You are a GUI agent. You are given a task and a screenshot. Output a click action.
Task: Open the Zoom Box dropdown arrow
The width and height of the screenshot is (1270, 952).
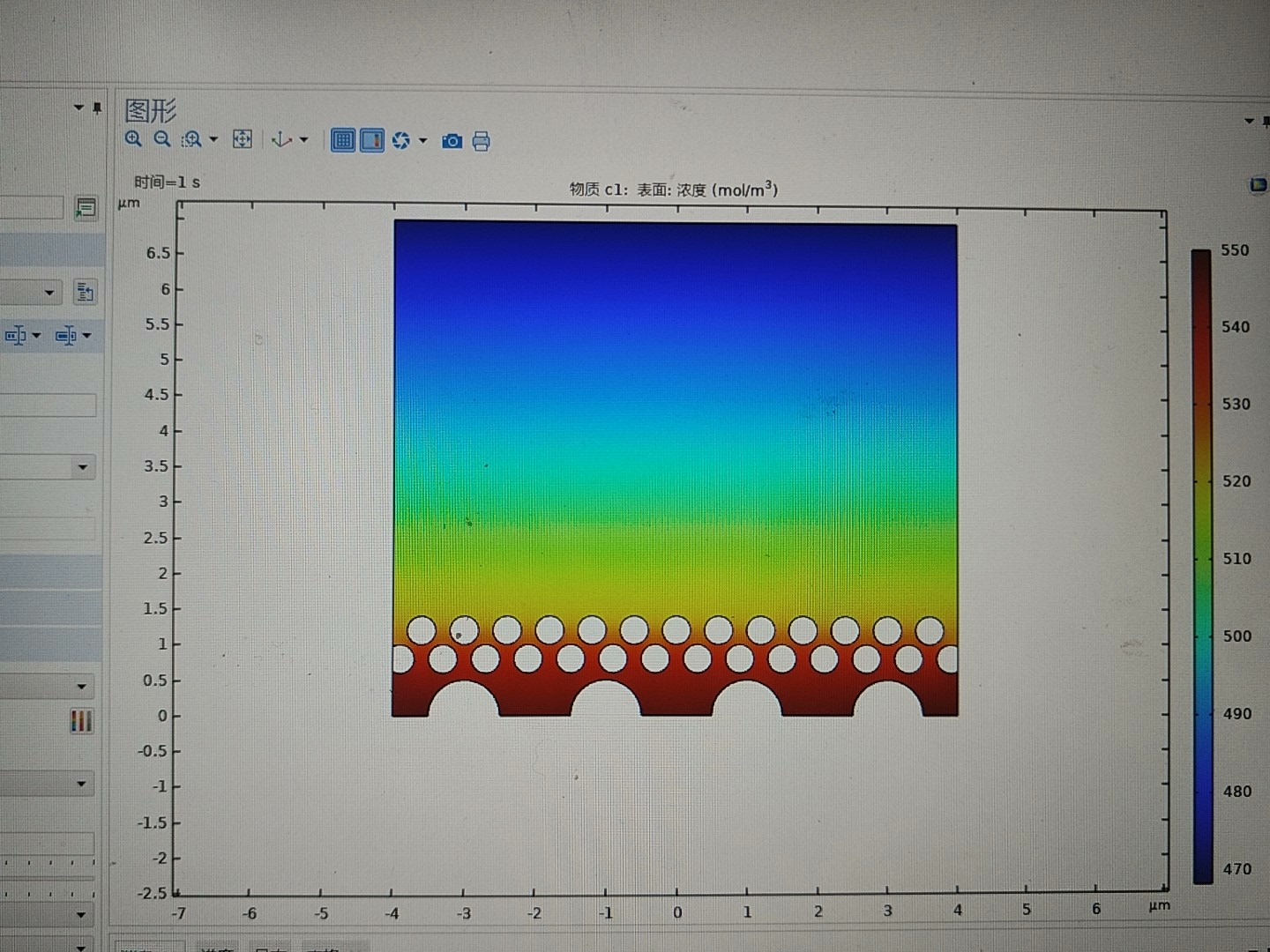click(213, 139)
